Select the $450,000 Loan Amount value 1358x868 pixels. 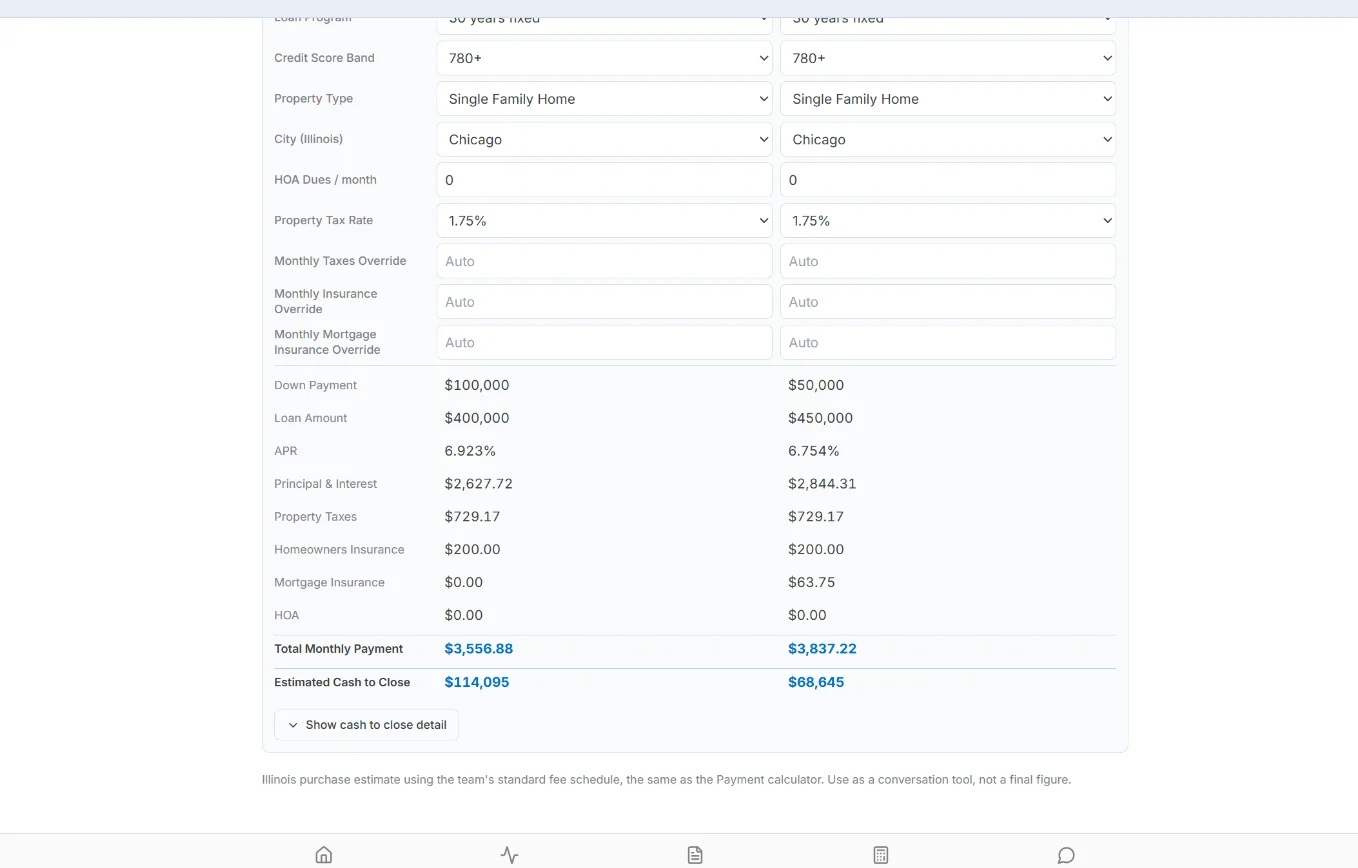point(820,418)
